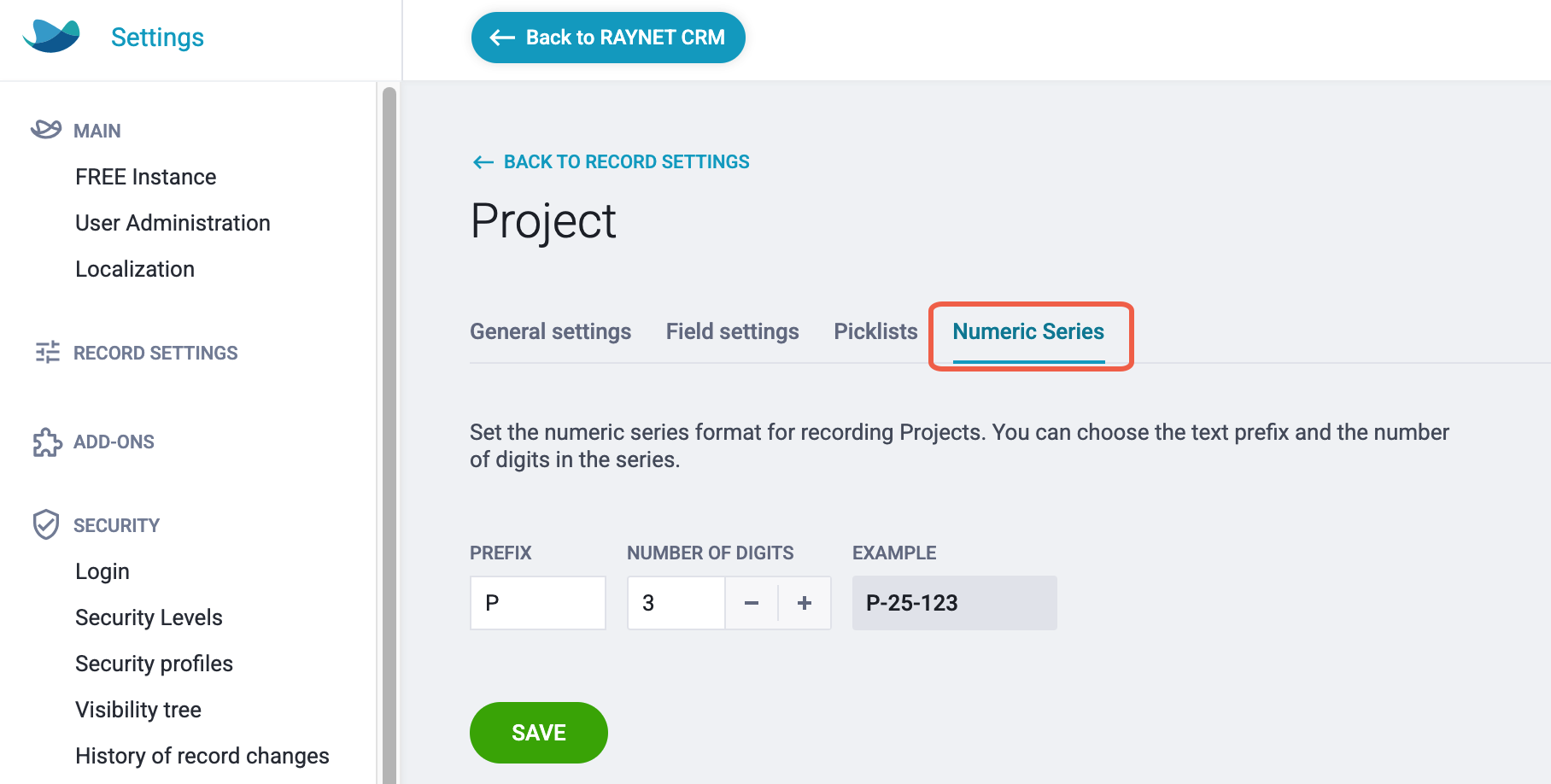Click the RAYNET logo icon

click(51, 37)
